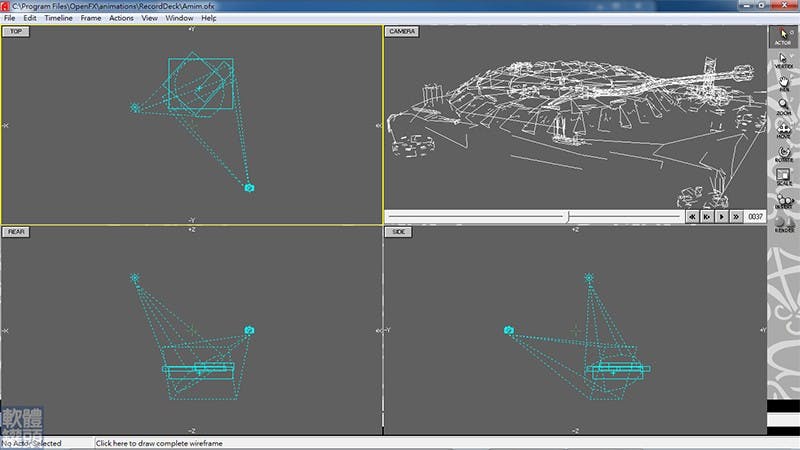Image resolution: width=800 pixels, height=450 pixels.
Task: Select the Rotate tool
Action: (x=783, y=154)
